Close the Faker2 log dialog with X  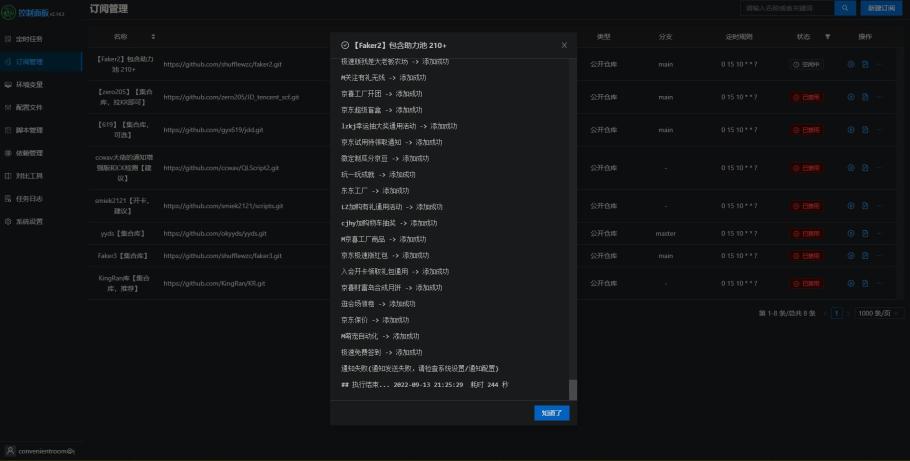click(564, 45)
